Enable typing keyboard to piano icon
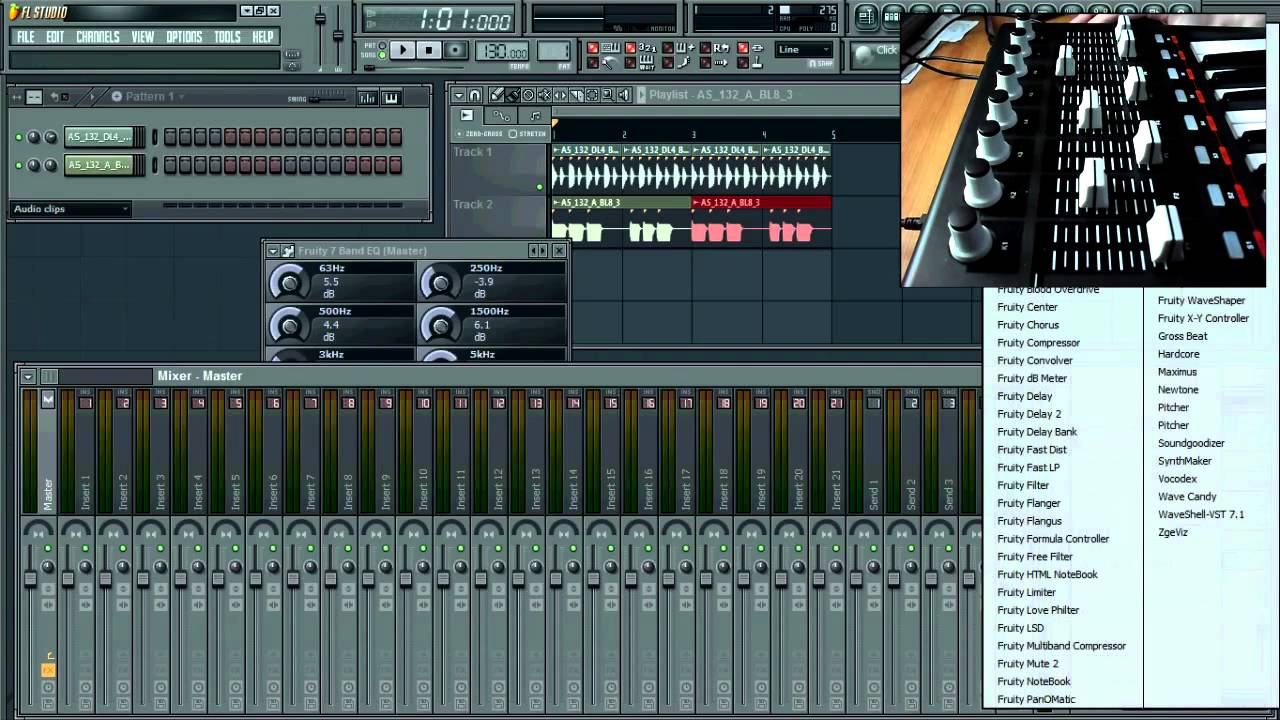 (611, 48)
